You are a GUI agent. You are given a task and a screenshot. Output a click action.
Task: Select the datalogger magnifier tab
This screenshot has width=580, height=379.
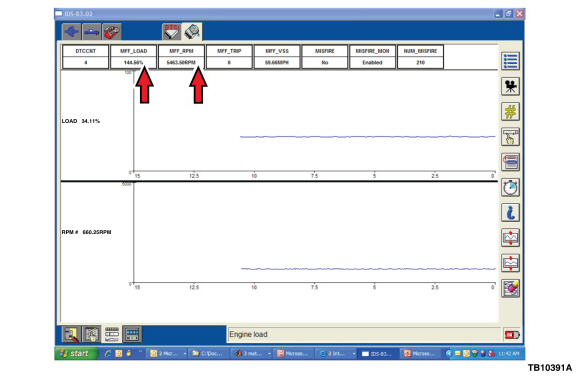point(192,32)
